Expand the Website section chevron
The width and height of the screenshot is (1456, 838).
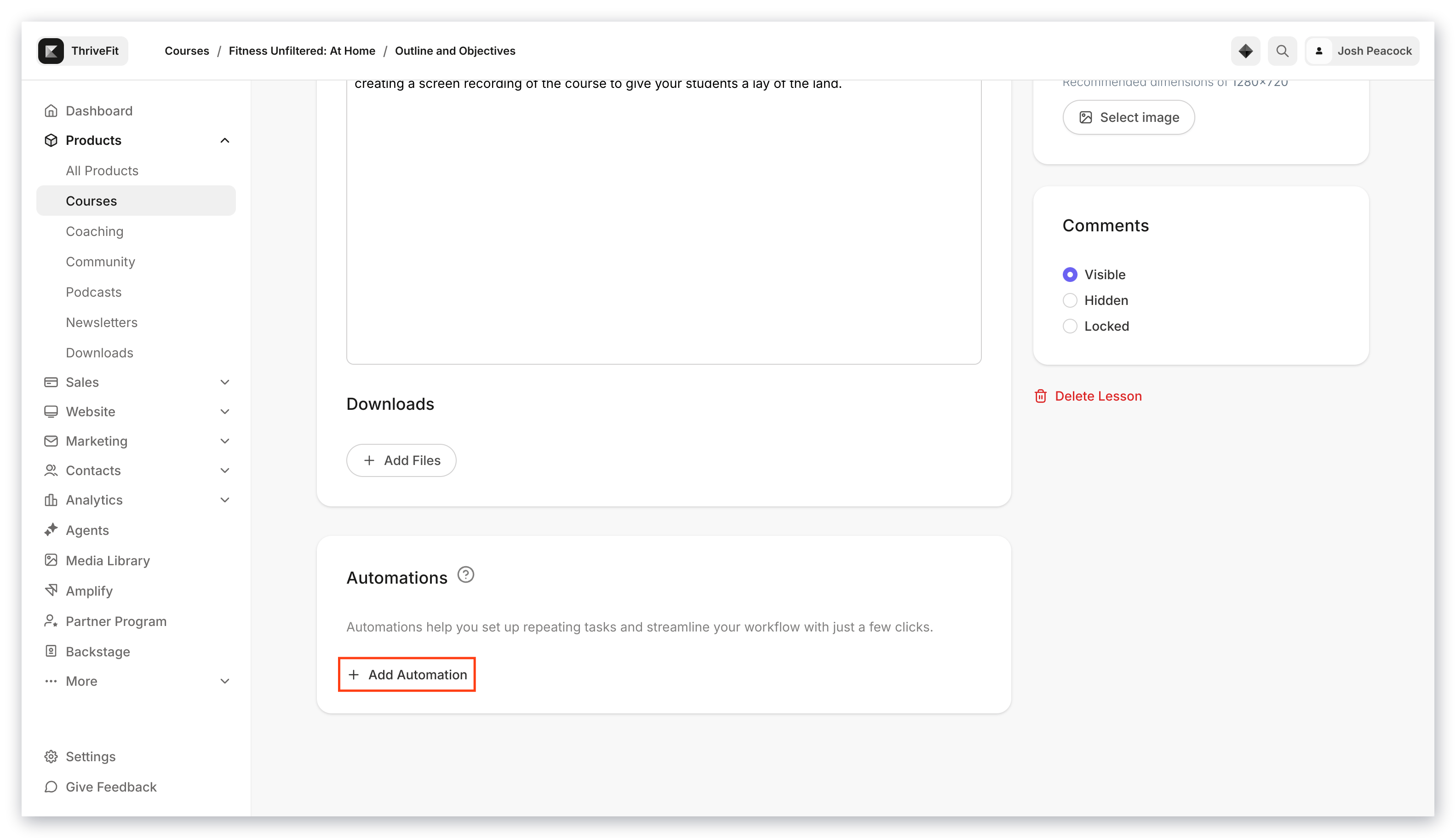(225, 412)
